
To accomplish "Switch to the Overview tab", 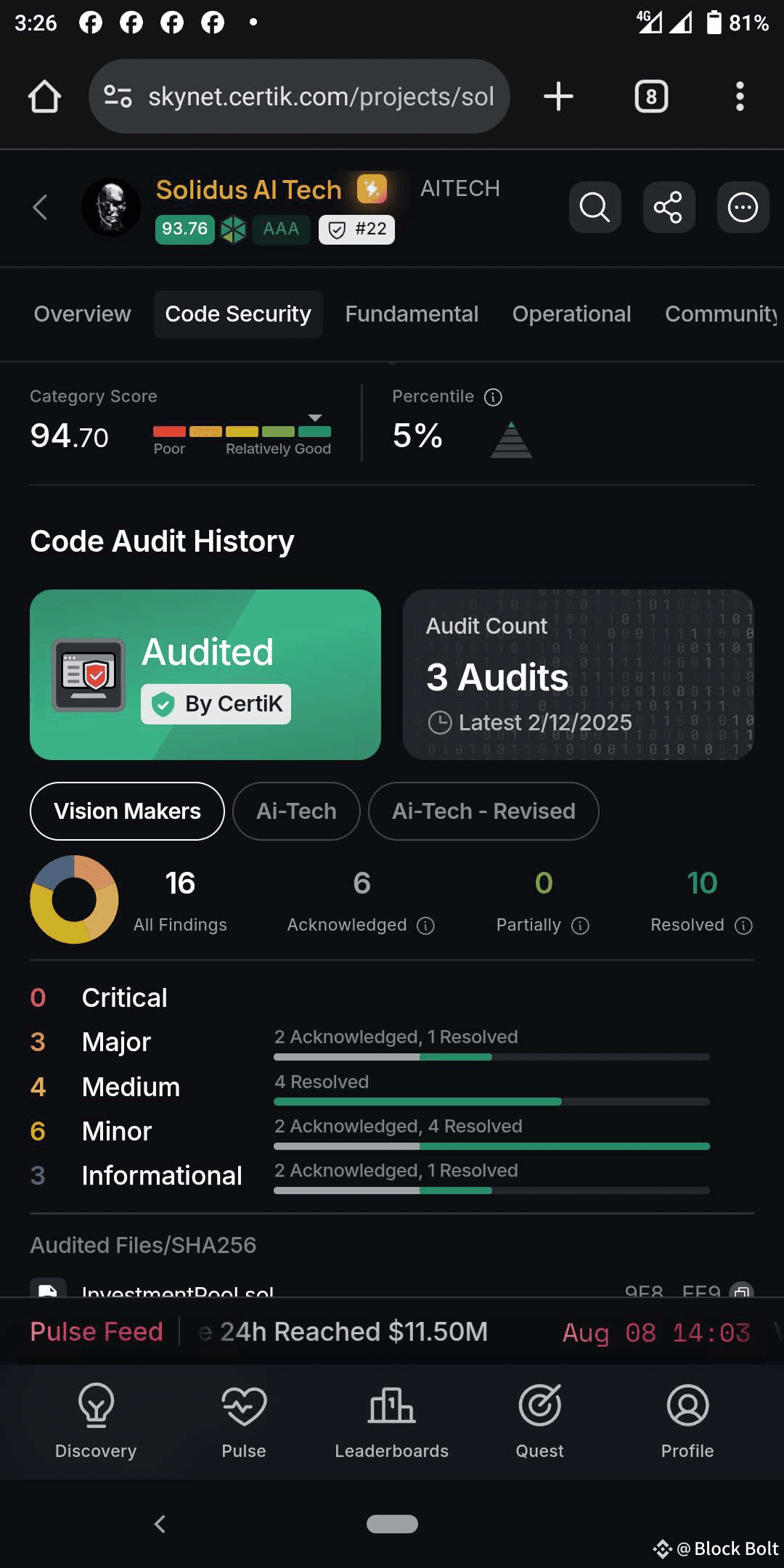I will point(82,314).
